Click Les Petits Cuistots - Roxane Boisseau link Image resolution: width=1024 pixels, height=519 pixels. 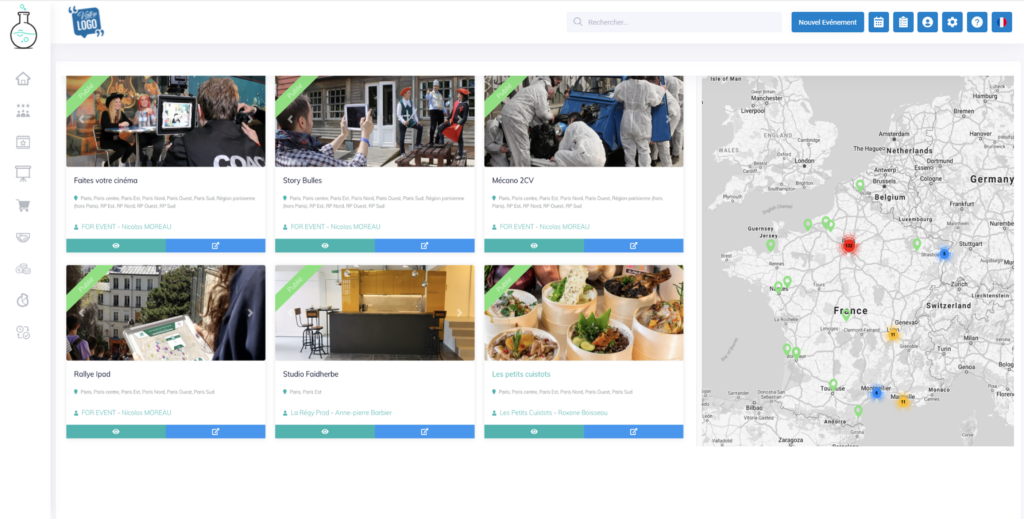[553, 413]
